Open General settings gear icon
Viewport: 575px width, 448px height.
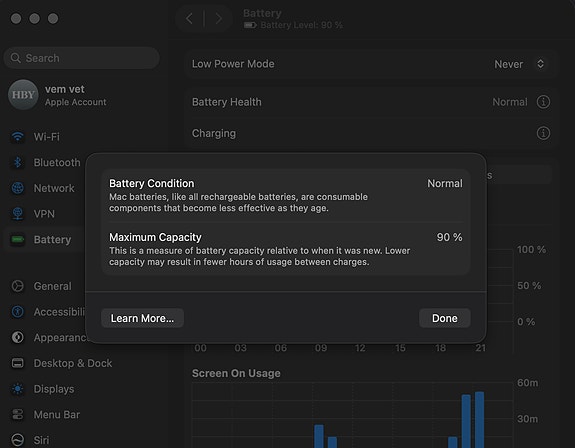pos(18,286)
